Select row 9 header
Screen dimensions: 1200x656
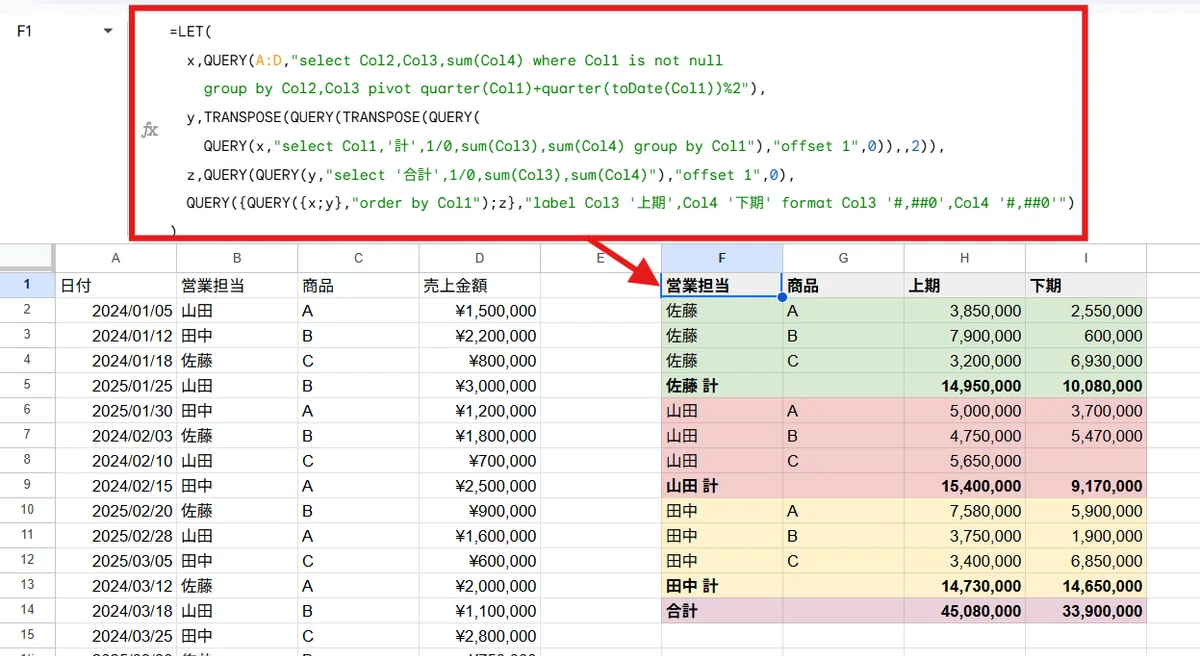click(x=27, y=485)
